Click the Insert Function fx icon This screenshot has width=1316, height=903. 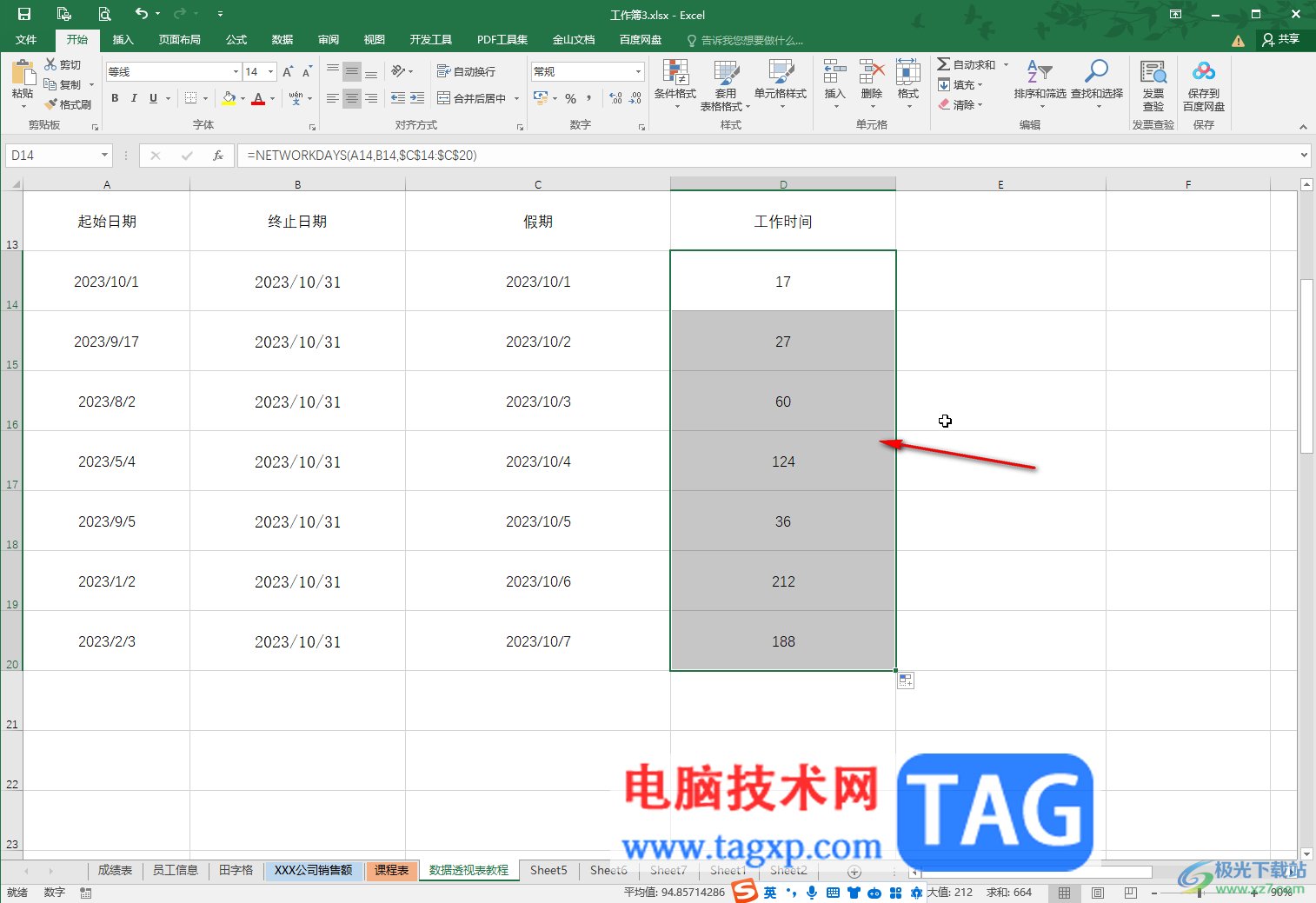[218, 156]
